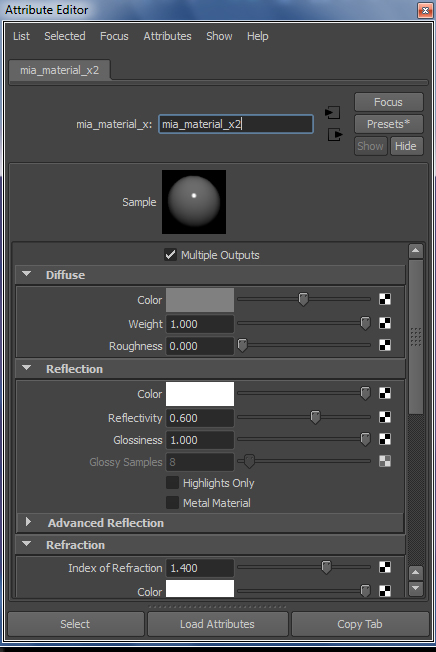Click the Load Attributes button
The height and width of the screenshot is (652, 436).
(x=217, y=624)
